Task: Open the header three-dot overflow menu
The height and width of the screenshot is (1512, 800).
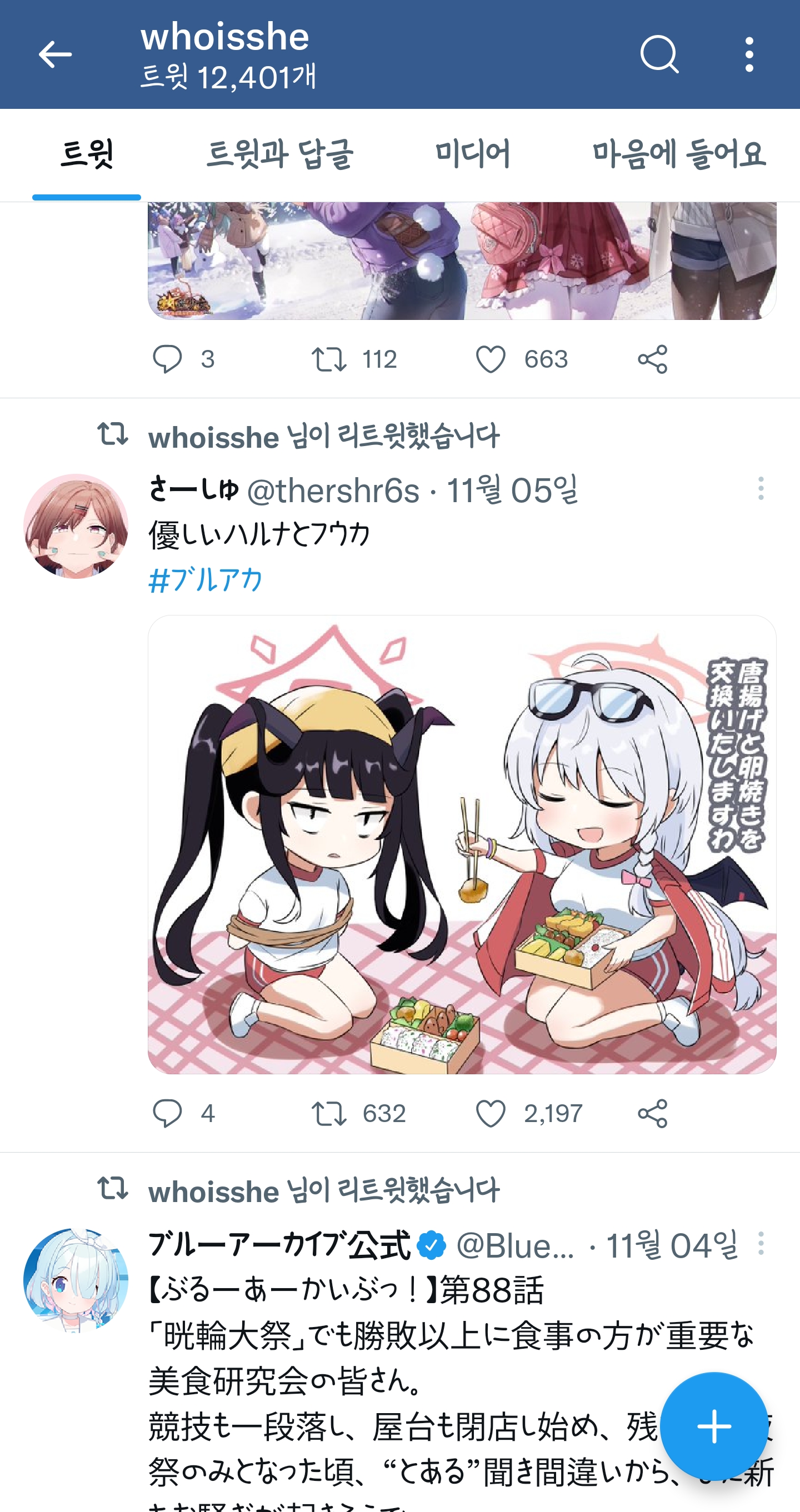Action: coord(749,54)
